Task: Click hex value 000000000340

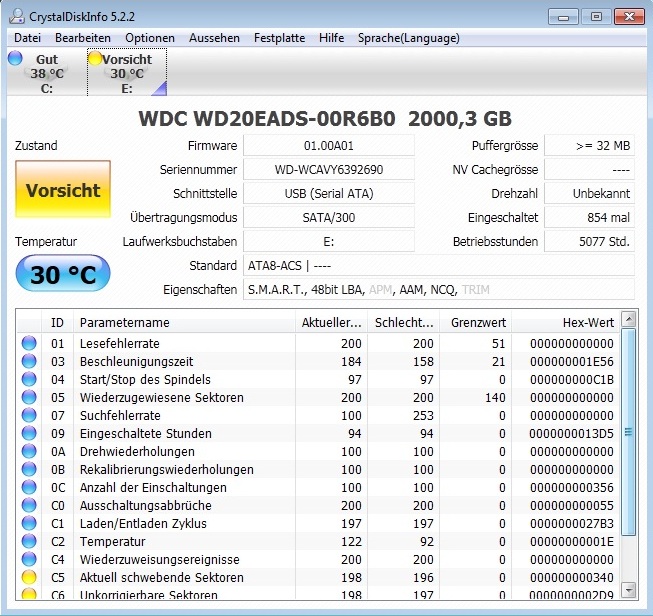Action: [x=571, y=578]
